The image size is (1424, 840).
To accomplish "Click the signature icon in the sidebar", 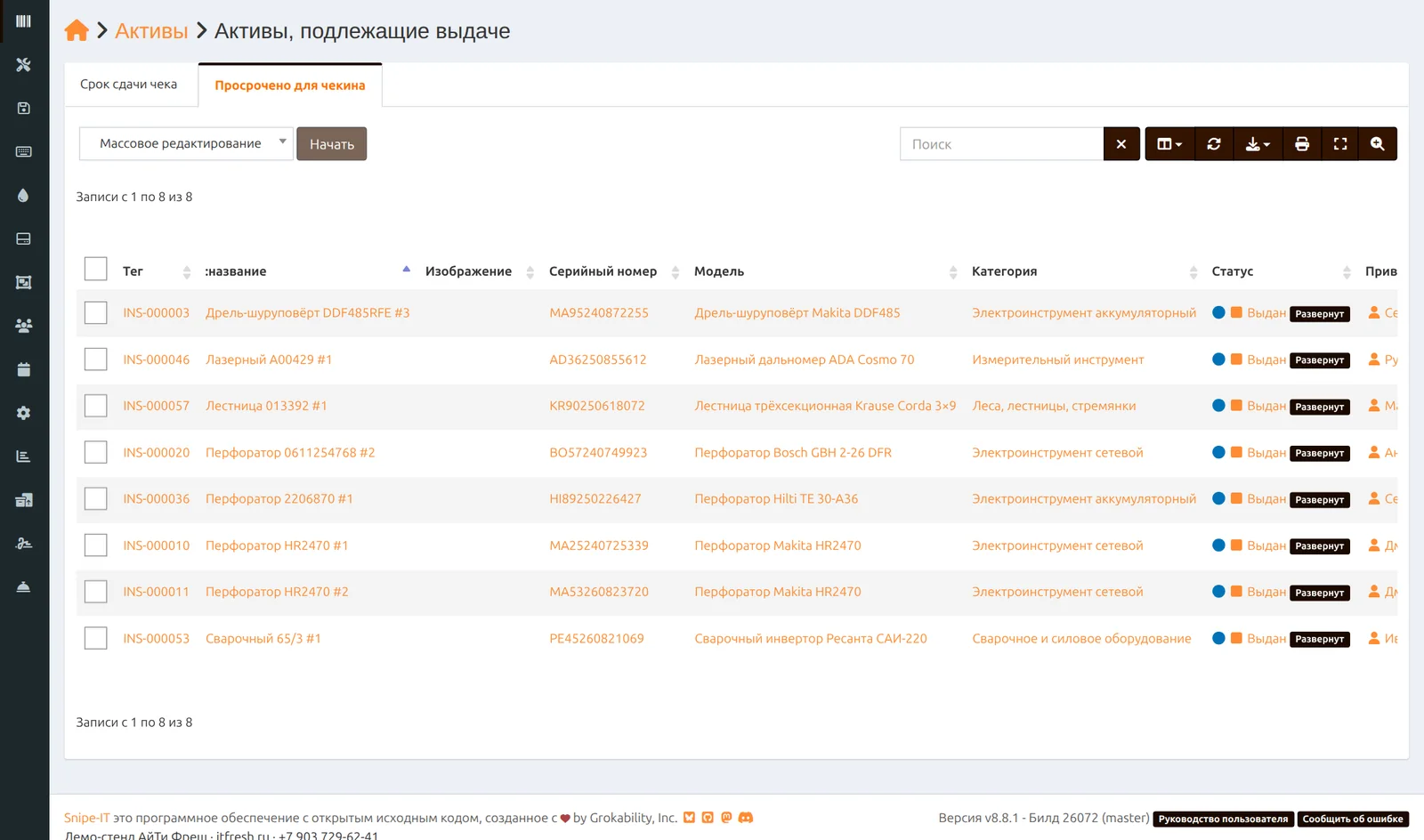I will point(24,544).
